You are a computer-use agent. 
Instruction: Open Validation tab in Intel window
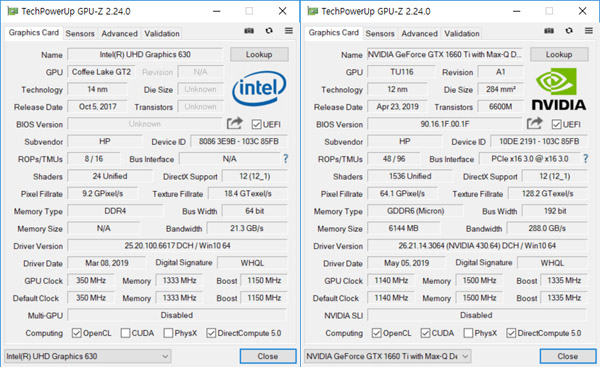161,34
